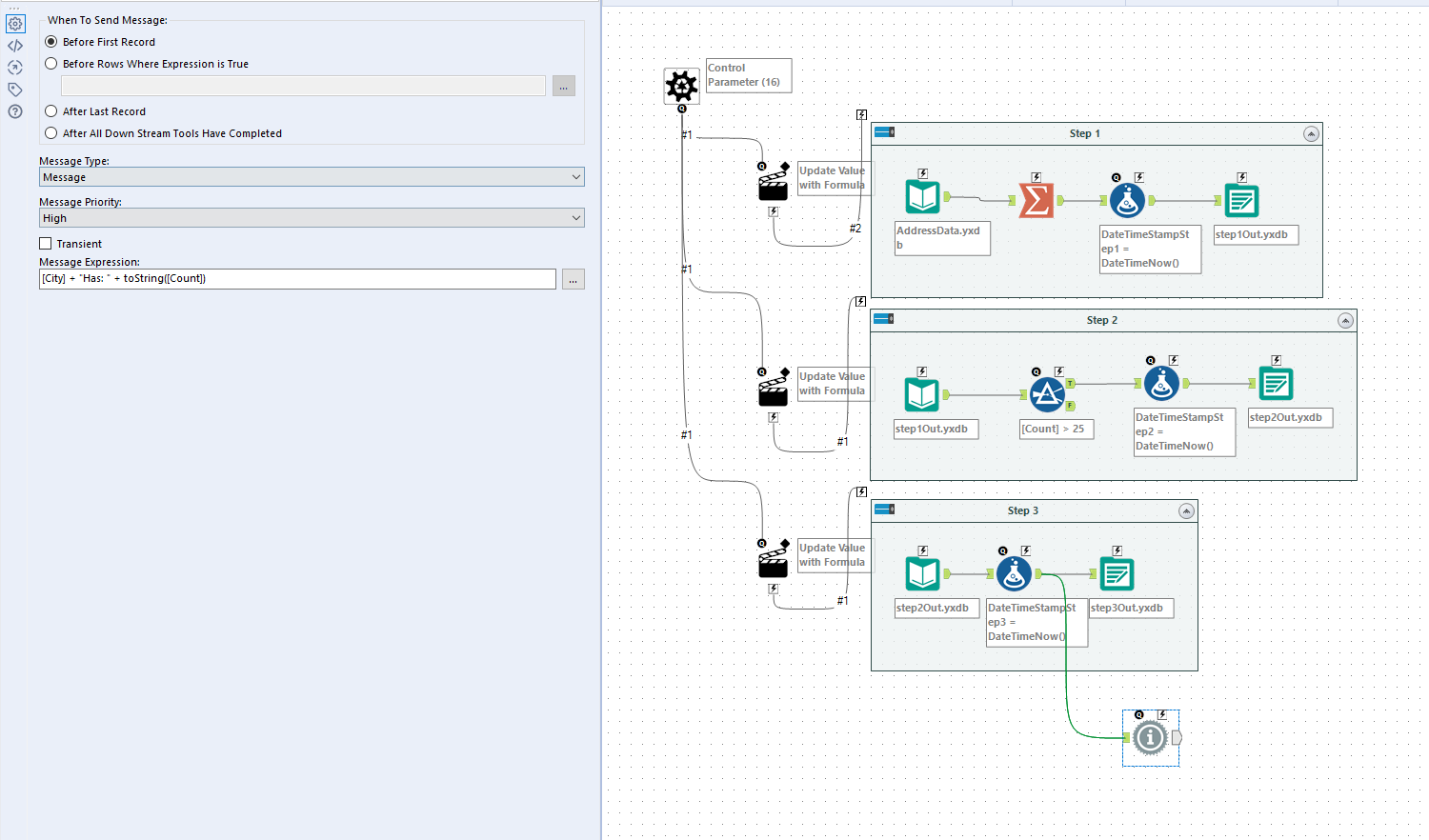Click the Configuration gear in the left sidebar

tap(15, 23)
